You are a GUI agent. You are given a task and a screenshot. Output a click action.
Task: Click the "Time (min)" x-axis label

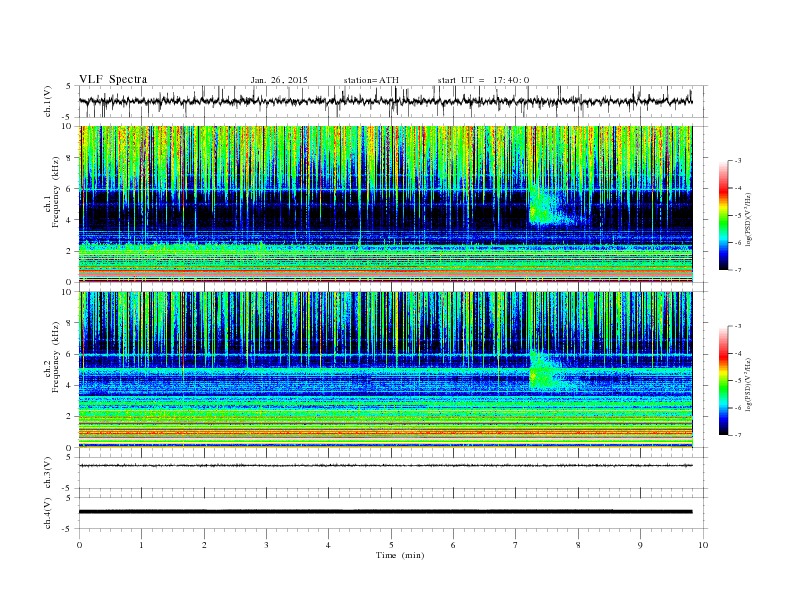pyautogui.click(x=400, y=555)
